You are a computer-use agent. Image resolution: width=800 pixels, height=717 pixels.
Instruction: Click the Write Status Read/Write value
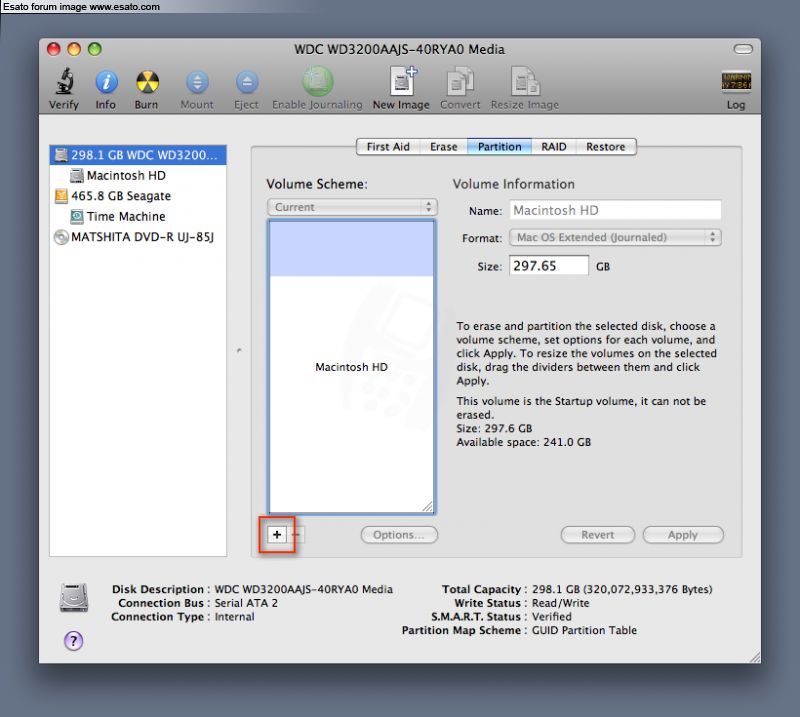point(560,603)
